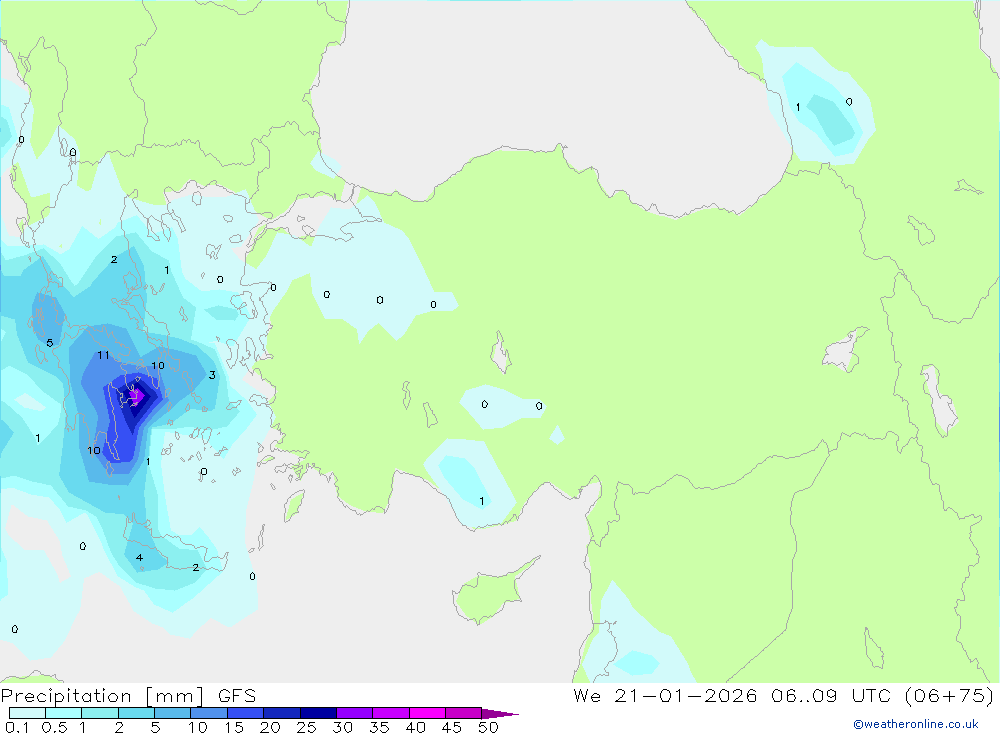
Task: Select the 'We 21-01-2026 06..09 UTC (06+75)' timestamp
Action: pos(783,695)
